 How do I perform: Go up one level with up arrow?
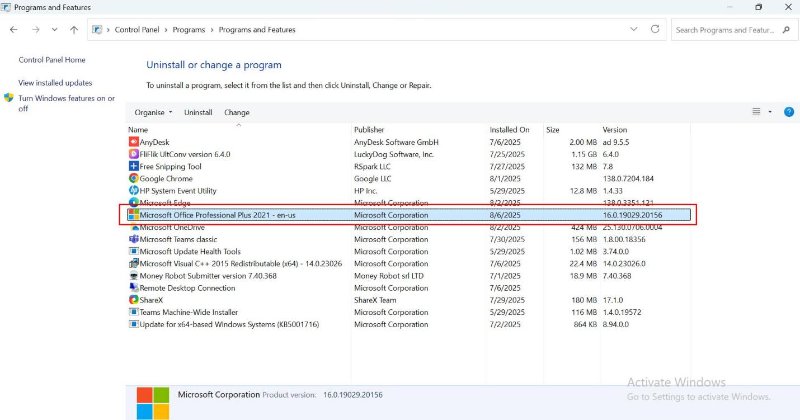[74, 30]
